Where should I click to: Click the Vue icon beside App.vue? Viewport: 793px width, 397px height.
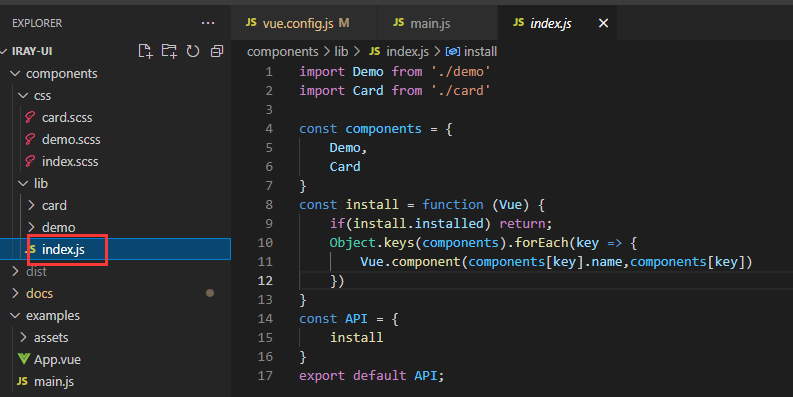coord(24,359)
